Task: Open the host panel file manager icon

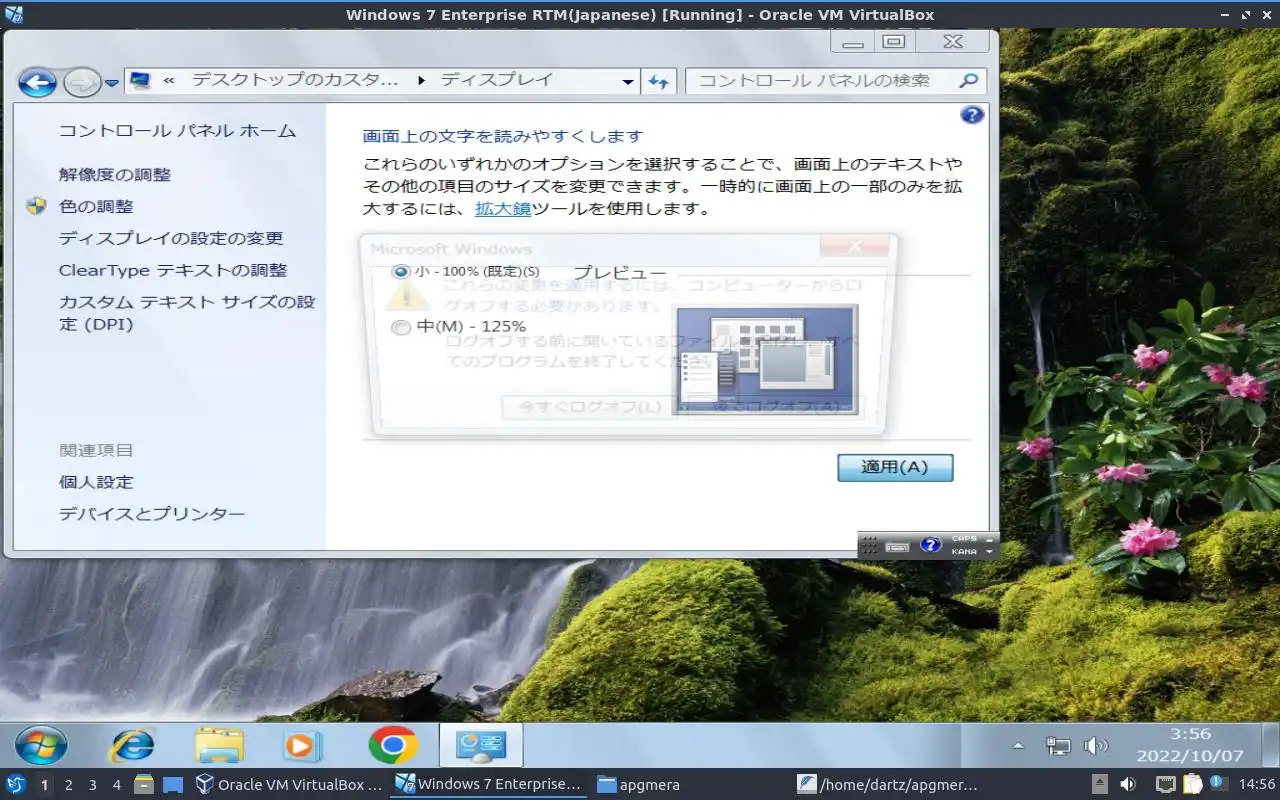Action: click(x=144, y=785)
